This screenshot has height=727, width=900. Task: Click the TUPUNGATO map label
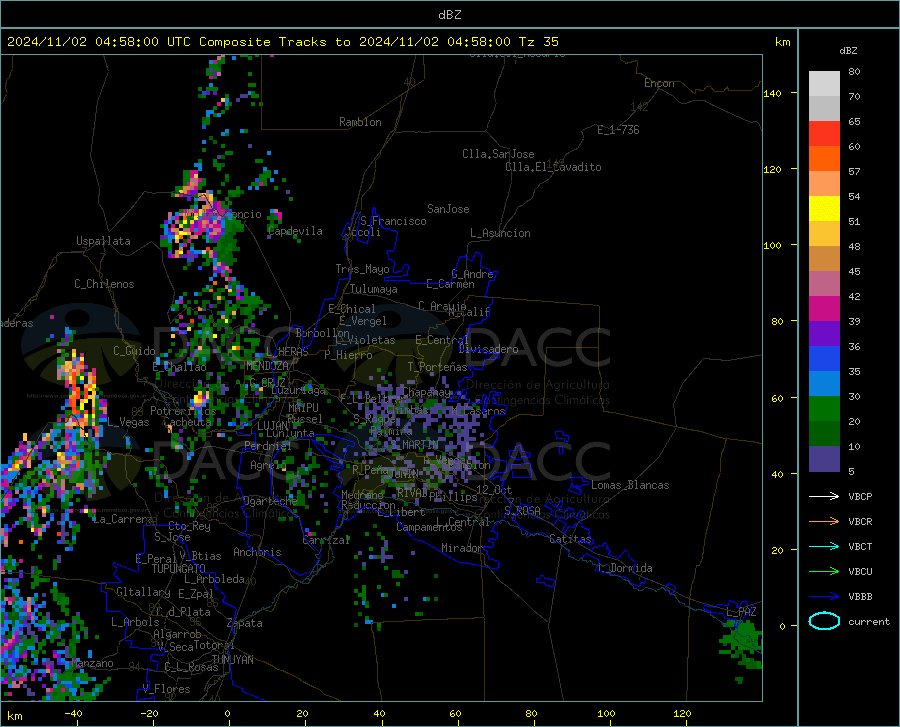click(179, 569)
